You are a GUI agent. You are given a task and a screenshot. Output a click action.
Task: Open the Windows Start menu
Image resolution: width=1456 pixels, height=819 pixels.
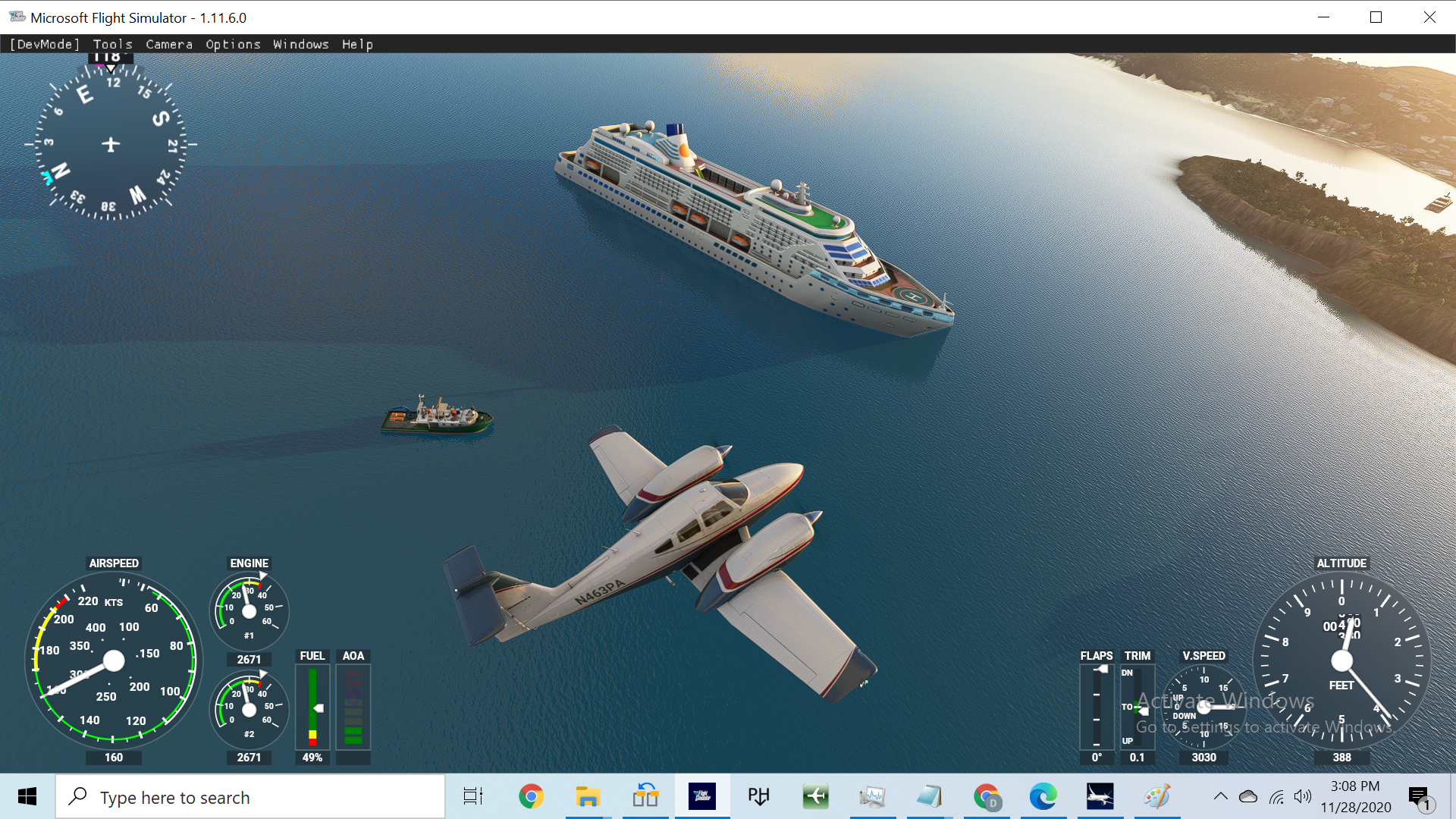pos(27,797)
